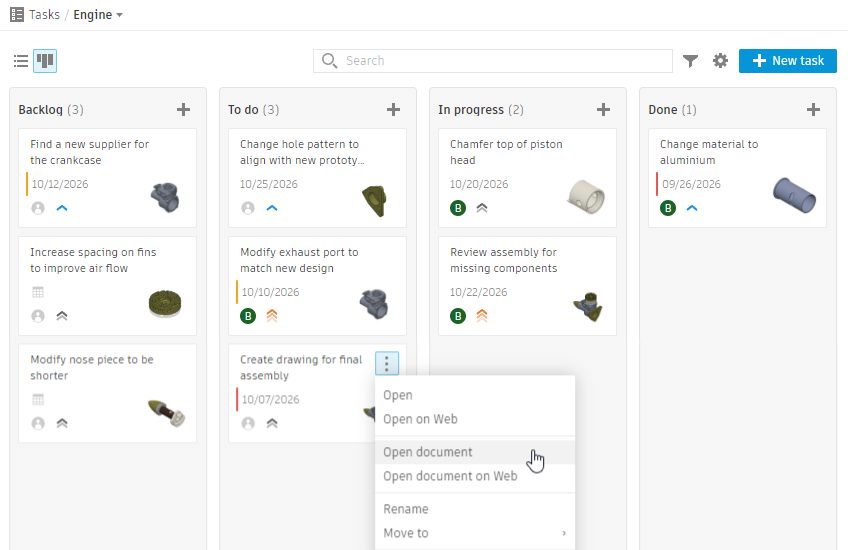The height and width of the screenshot is (550, 848).
Task: Click assignee avatar on Change hole pattern card
Action: point(248,208)
